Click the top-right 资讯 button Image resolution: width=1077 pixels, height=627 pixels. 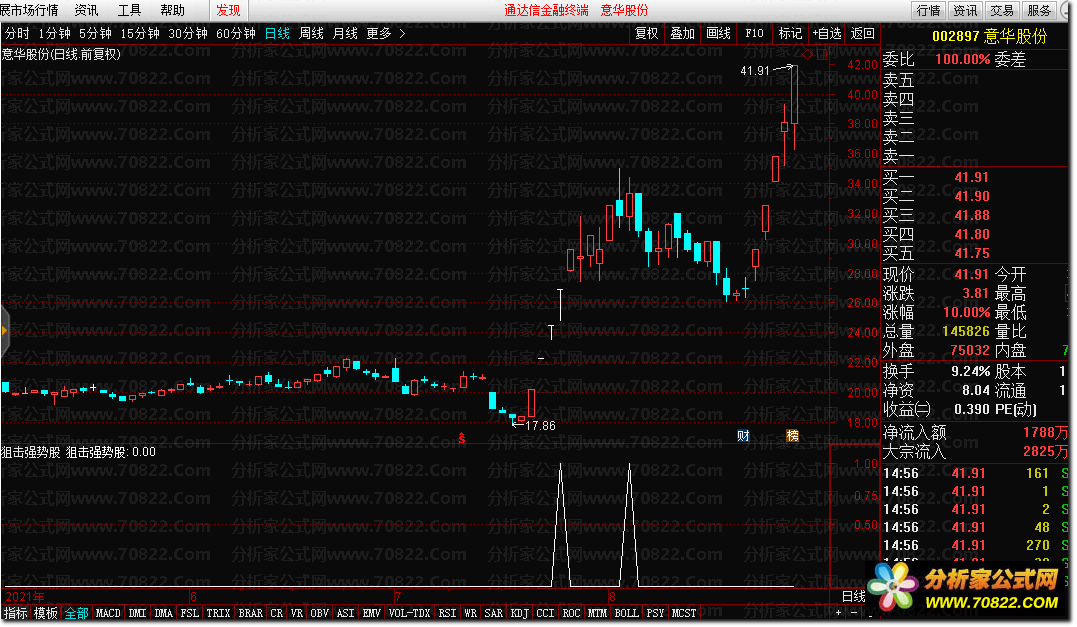pyautogui.click(x=965, y=10)
